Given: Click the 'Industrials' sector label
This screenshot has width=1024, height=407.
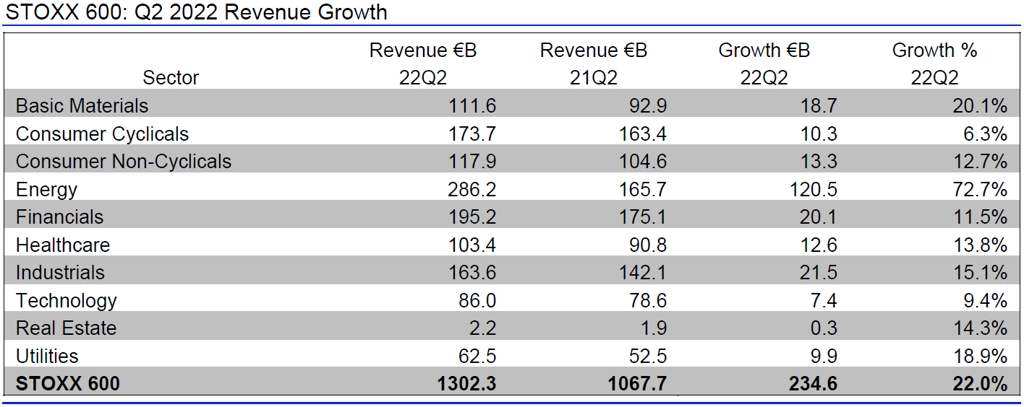Looking at the screenshot, I should click(60, 272).
